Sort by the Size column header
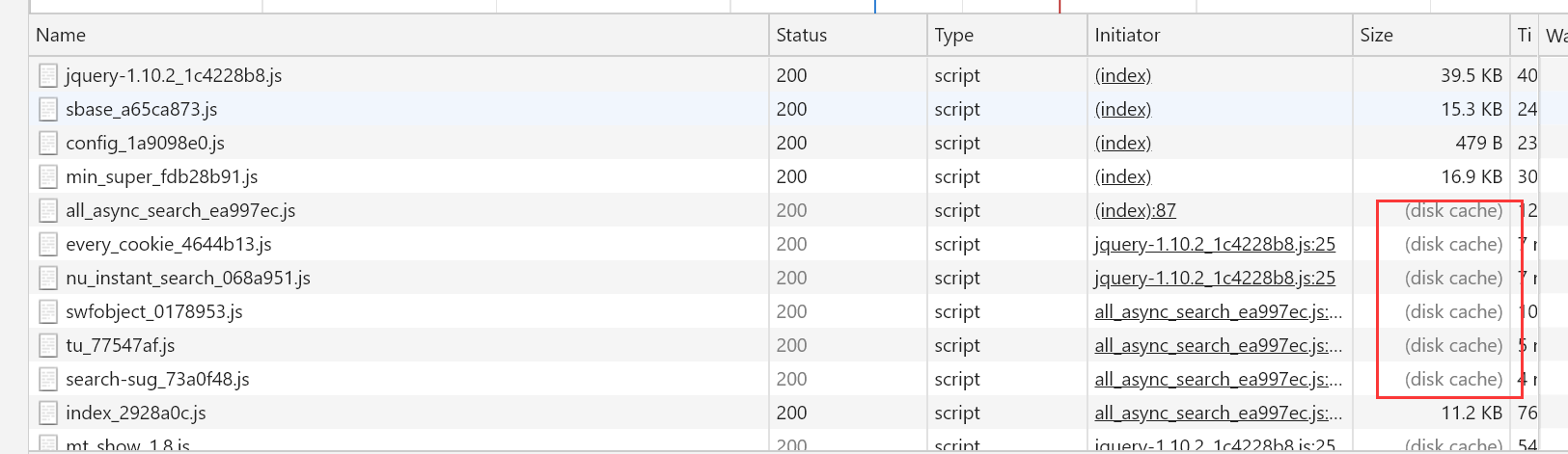This screenshot has height=454, width=1568. tap(1376, 35)
